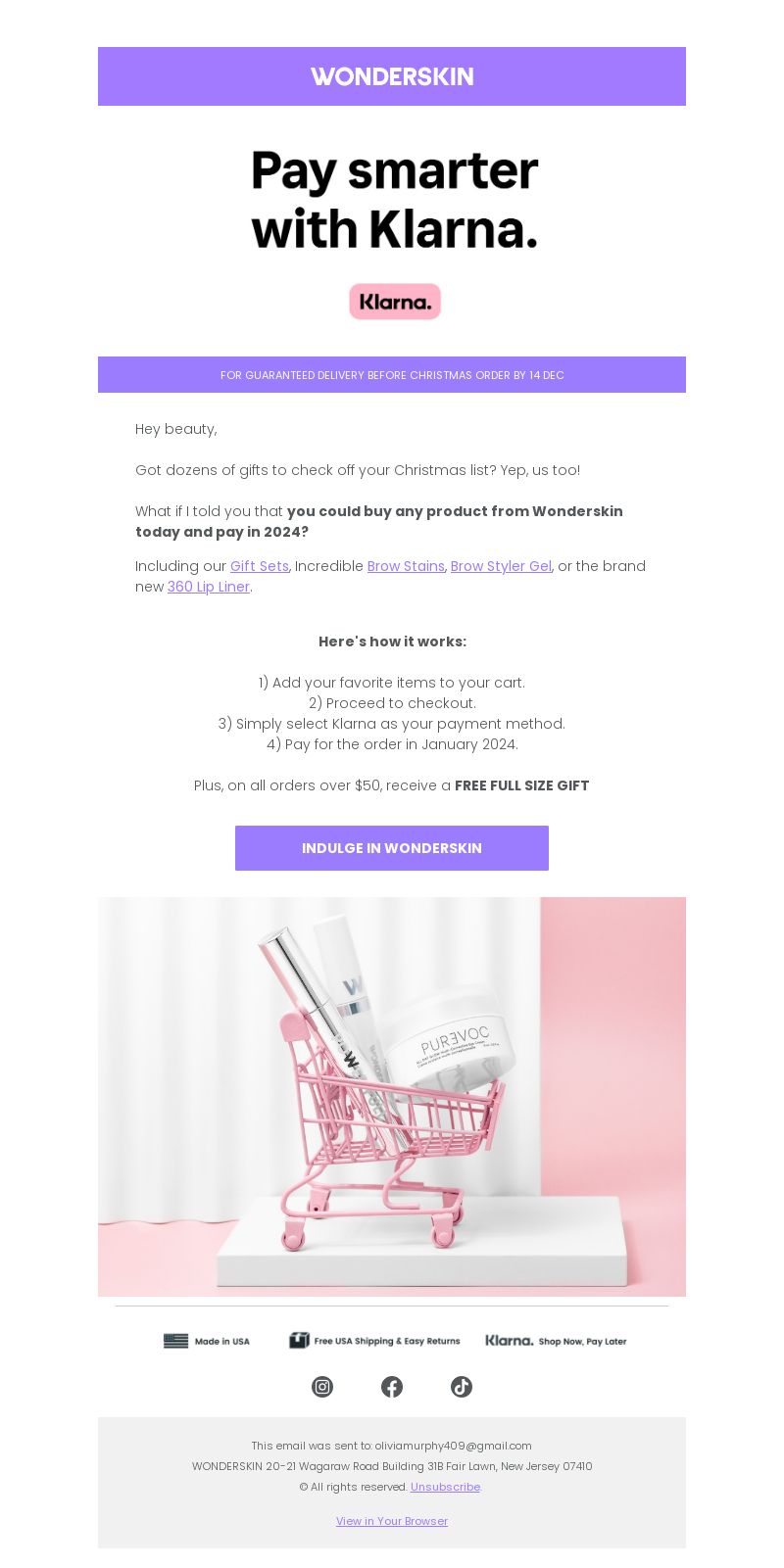Open the TikTok social icon

462,1387
